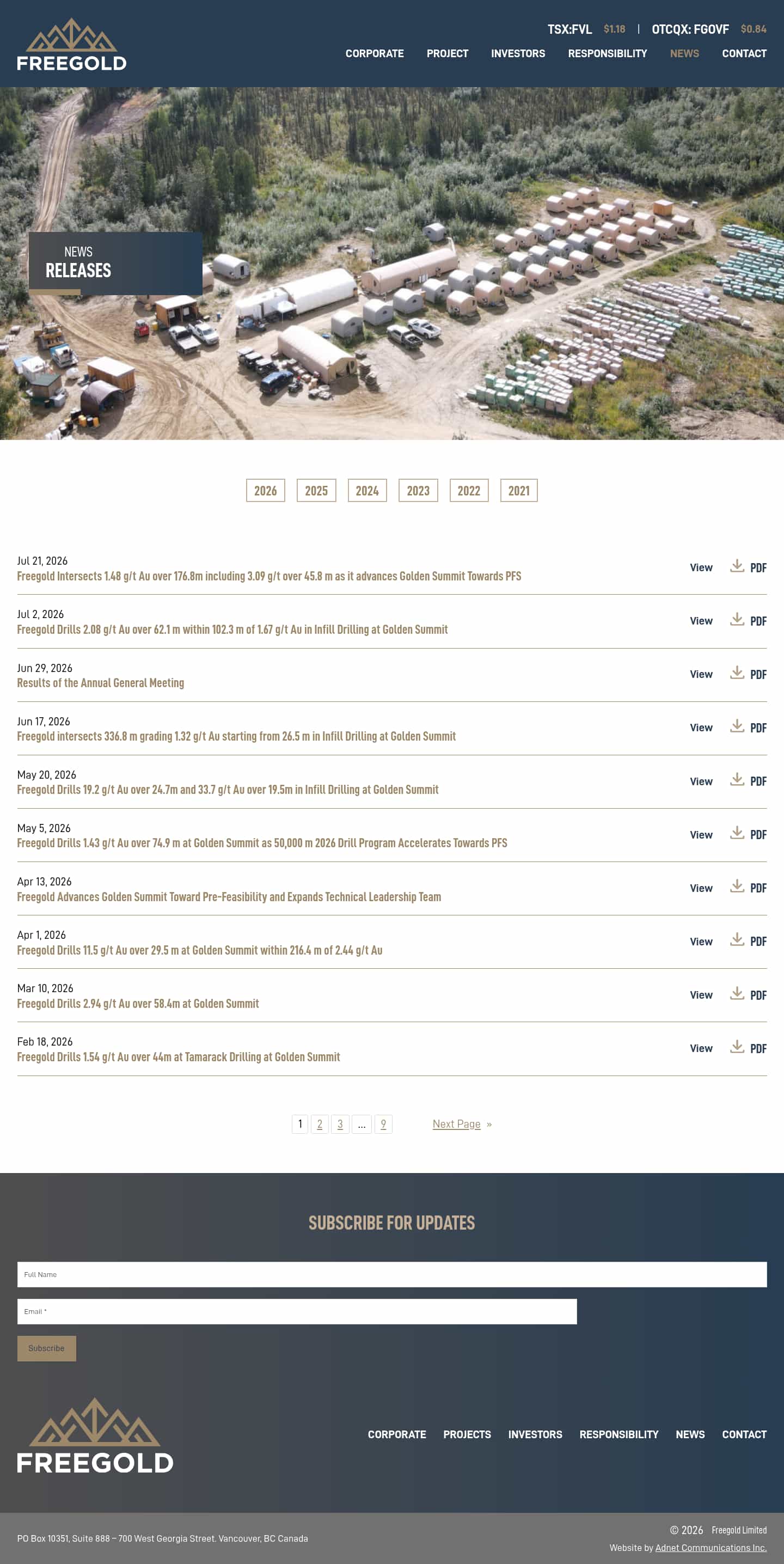
Task: Open the News menu in header
Action: click(684, 53)
